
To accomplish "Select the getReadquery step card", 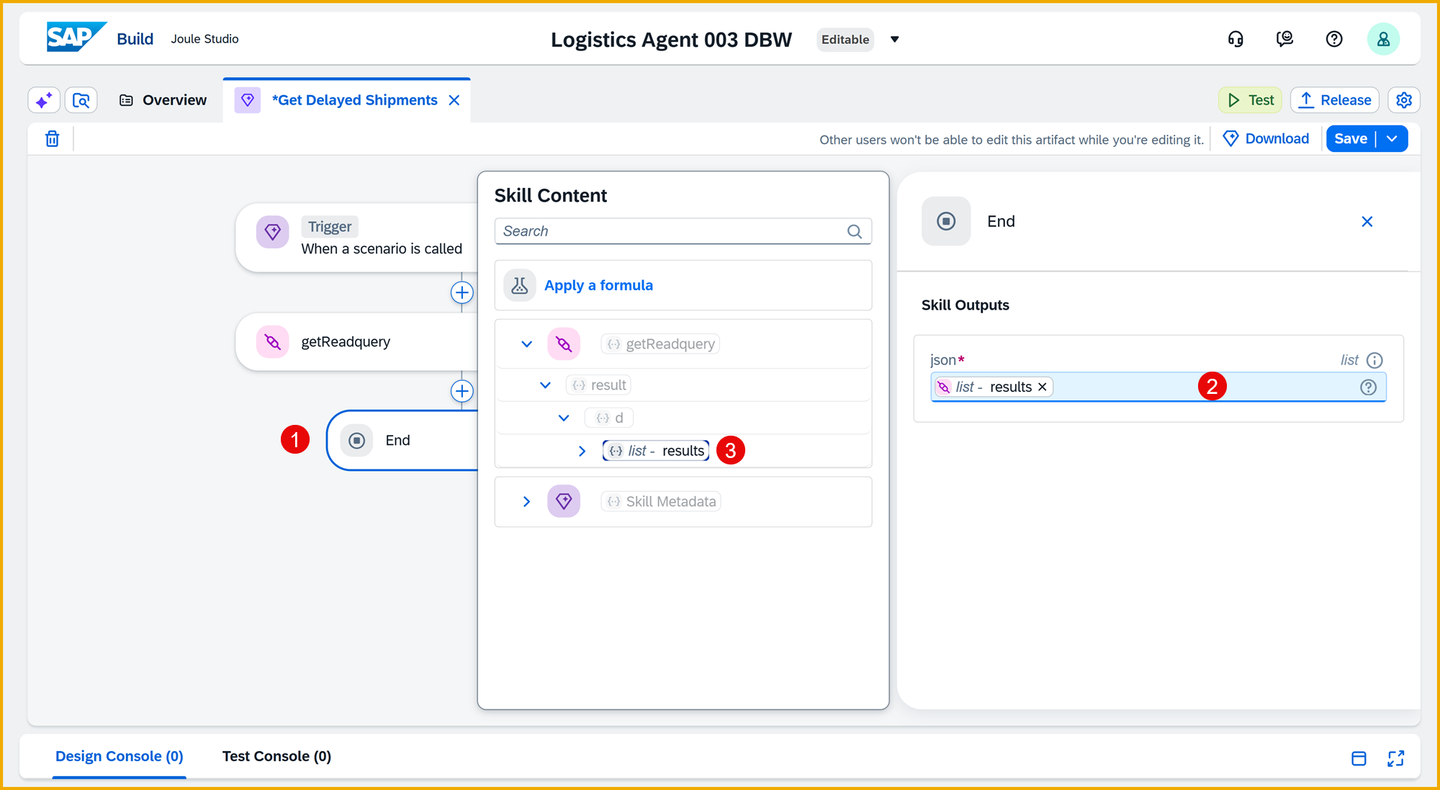I will [356, 342].
